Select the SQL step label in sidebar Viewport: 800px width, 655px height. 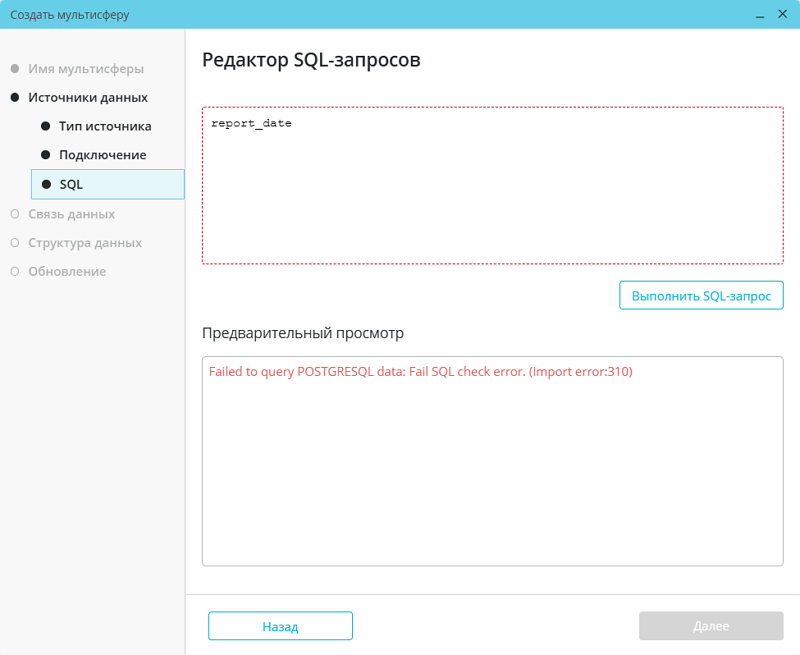point(71,185)
